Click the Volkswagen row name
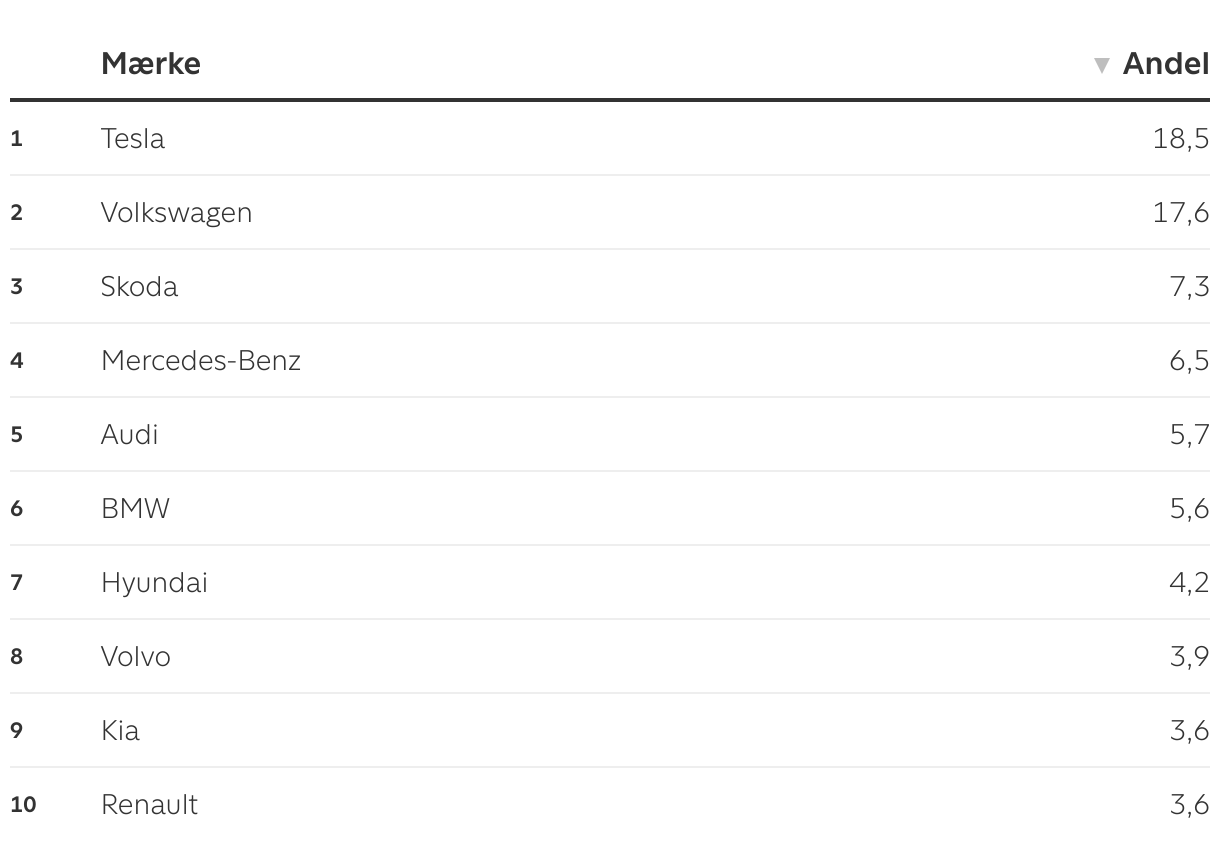 176,213
